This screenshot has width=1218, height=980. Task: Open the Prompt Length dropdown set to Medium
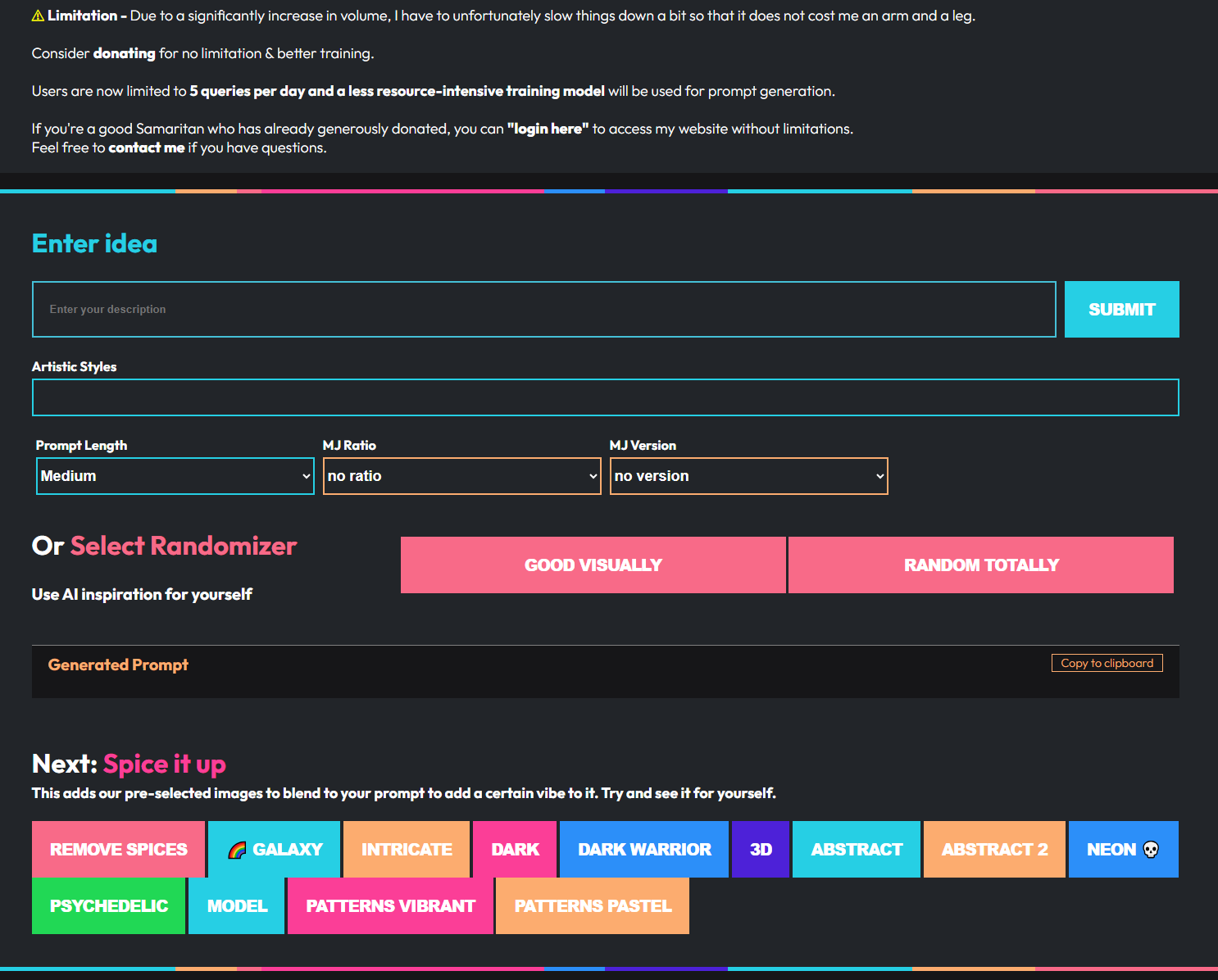(175, 476)
